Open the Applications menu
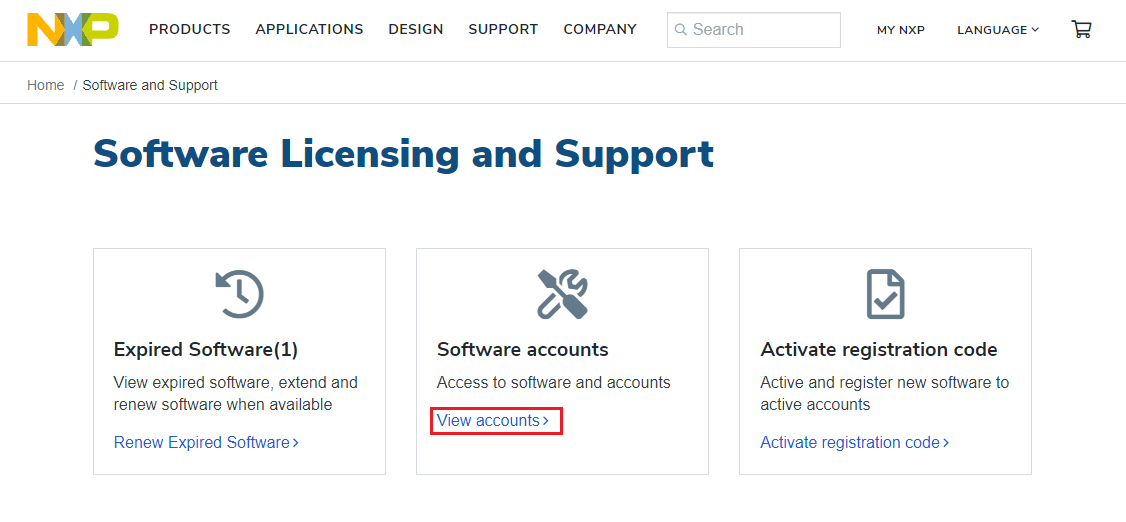The height and width of the screenshot is (522, 1126). (309, 30)
